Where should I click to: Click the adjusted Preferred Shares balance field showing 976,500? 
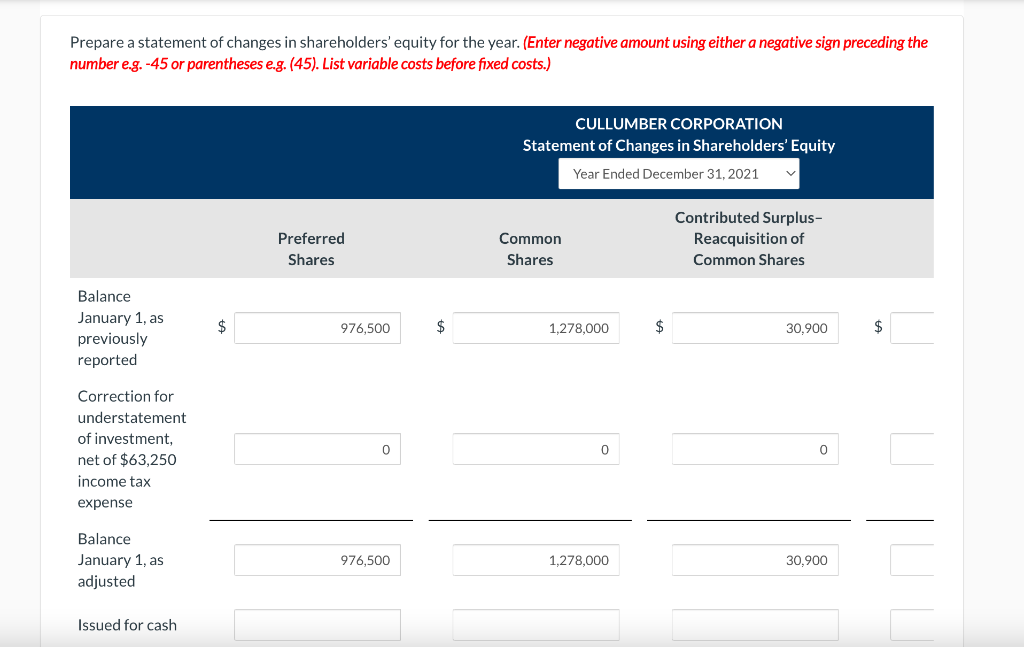pos(317,560)
